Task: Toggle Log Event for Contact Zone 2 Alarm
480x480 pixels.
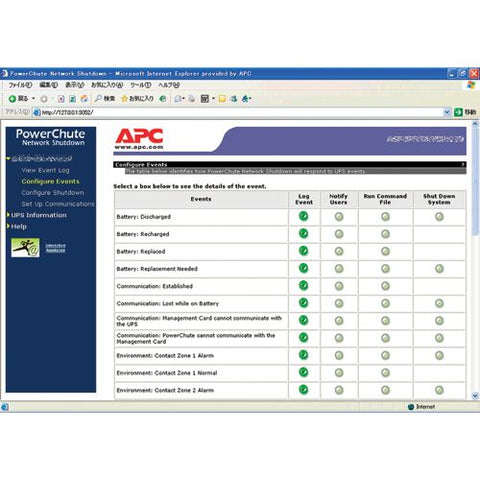Action: pos(303,389)
